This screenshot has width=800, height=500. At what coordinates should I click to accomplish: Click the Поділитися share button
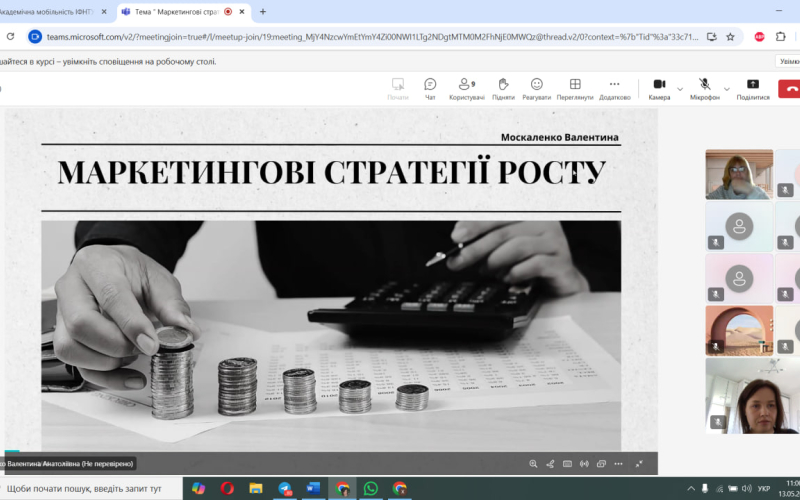pyautogui.click(x=753, y=88)
